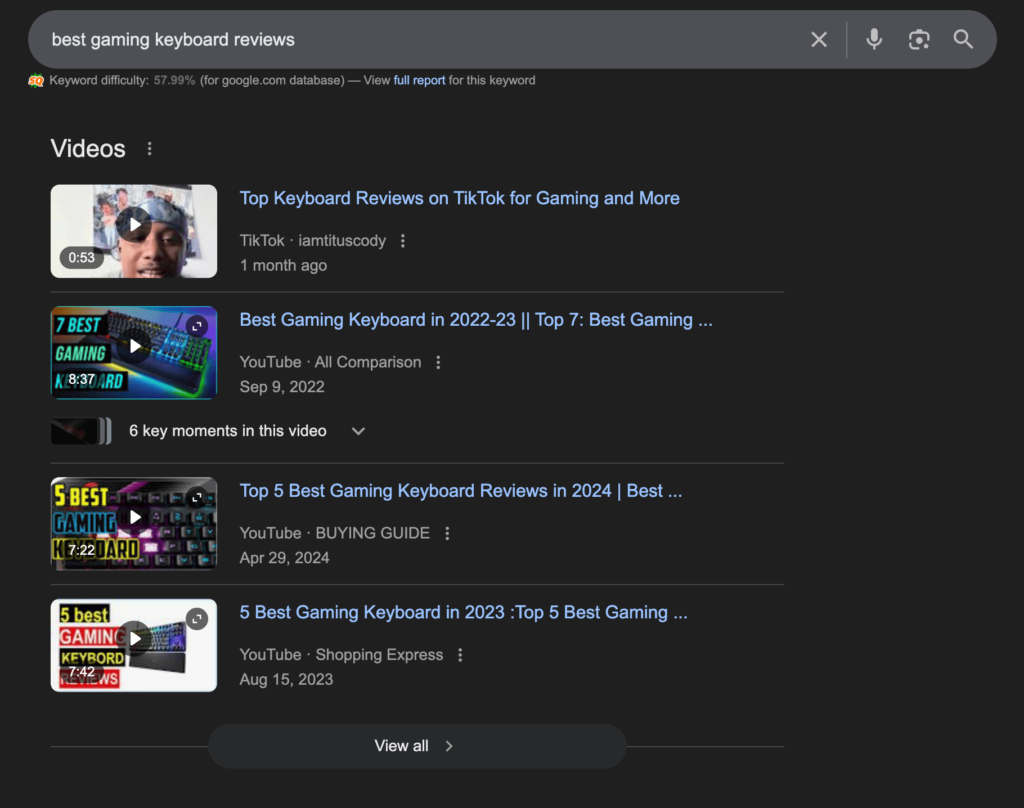Screen dimensions: 1024x808
Task: Open options menu next to iamtituscody
Action: click(x=403, y=241)
